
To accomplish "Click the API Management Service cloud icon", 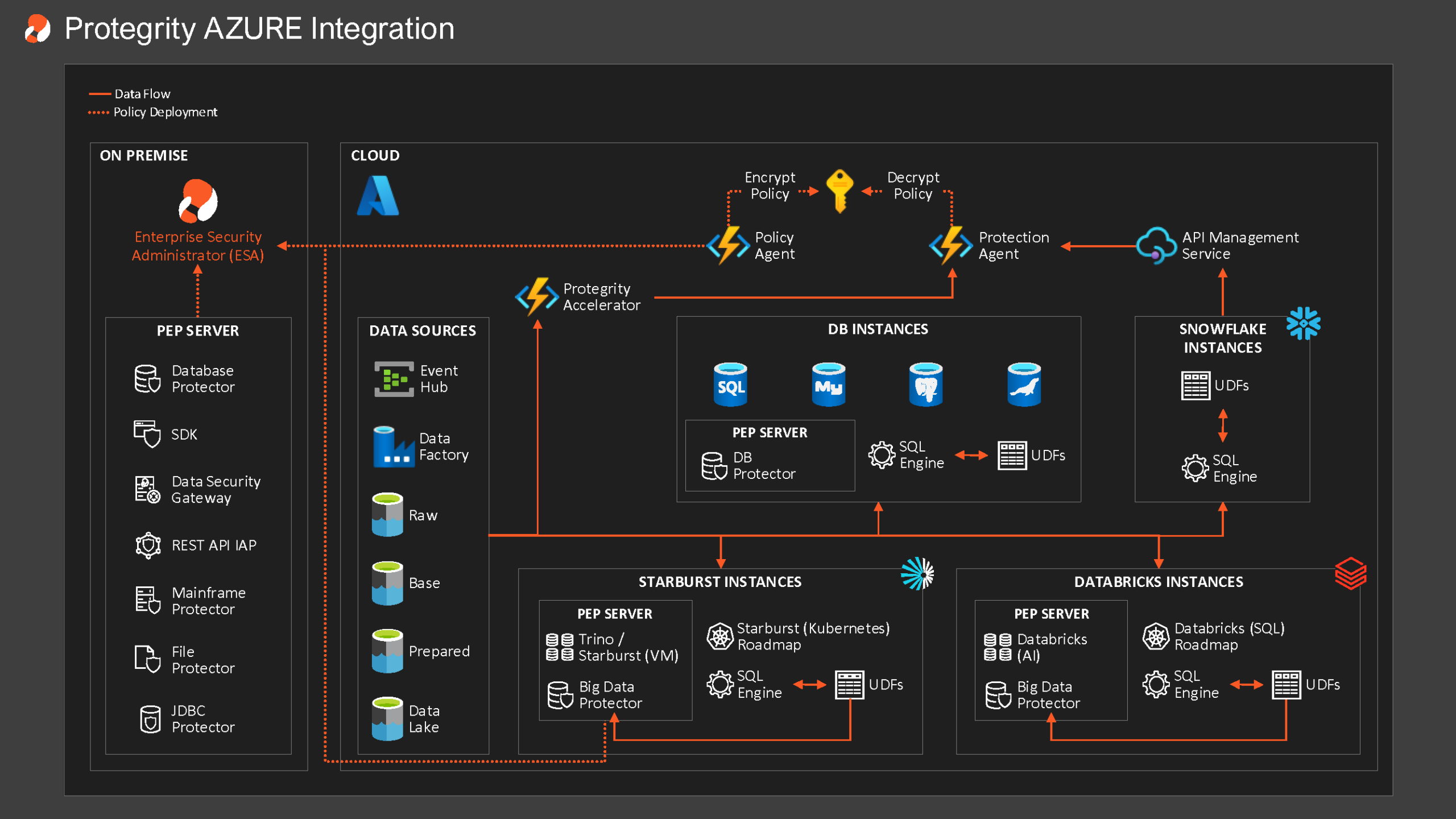I will pyautogui.click(x=1156, y=246).
